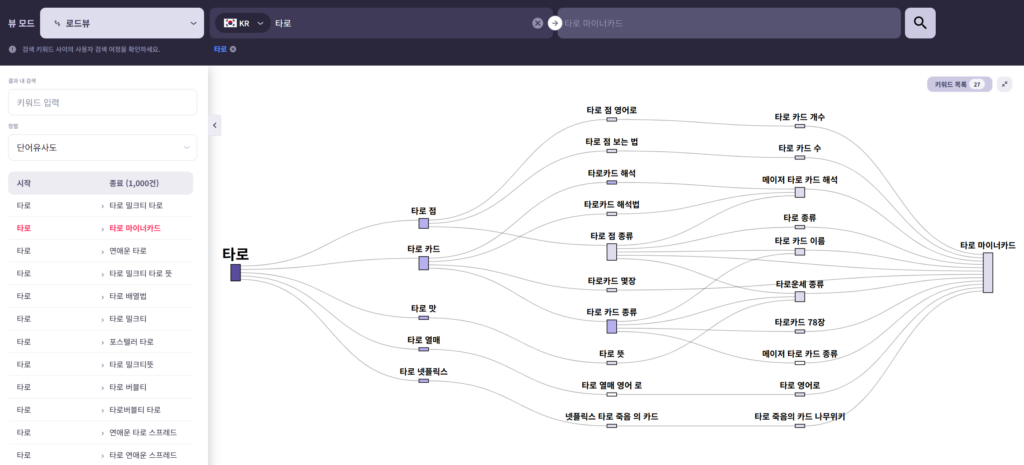Click the info icon under 뷰 모드
The width and height of the screenshot is (1024, 465).
point(12,49)
